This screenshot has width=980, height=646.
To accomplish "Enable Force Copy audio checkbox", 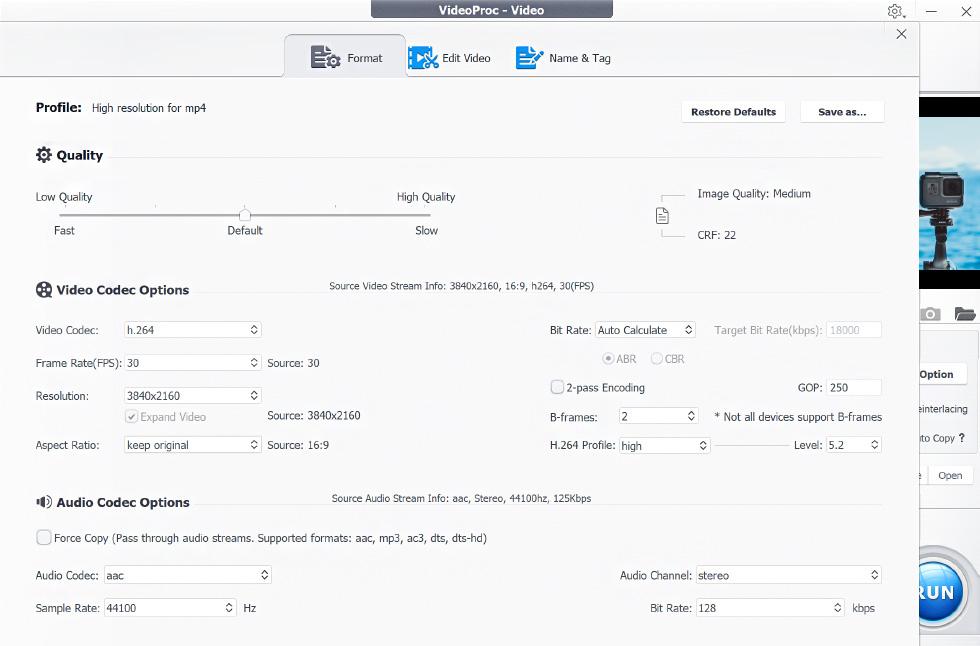I will [44, 538].
